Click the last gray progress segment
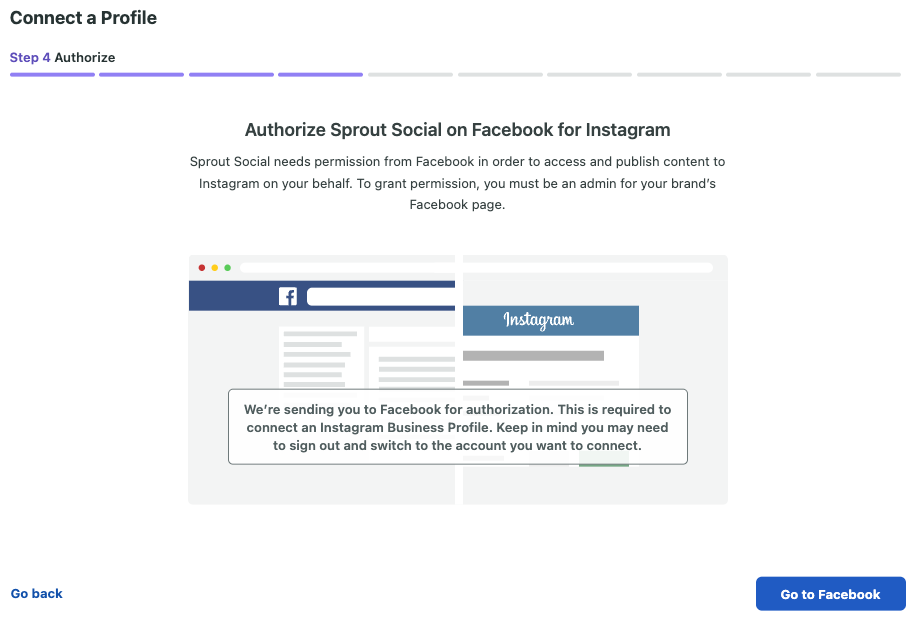Screen dimensions: 916x619 pyautogui.click(x=858, y=75)
